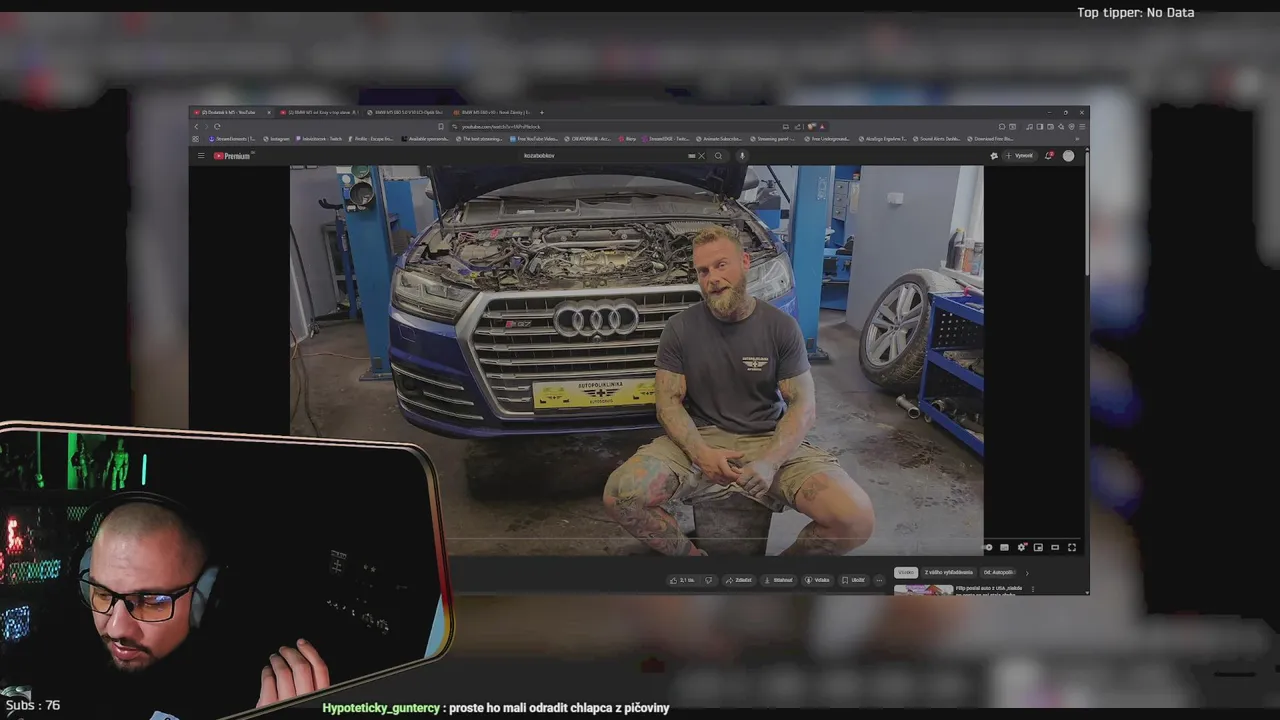Click the browser address bar URL
Image resolution: width=1280 pixels, height=720 pixels.
click(x=501, y=127)
